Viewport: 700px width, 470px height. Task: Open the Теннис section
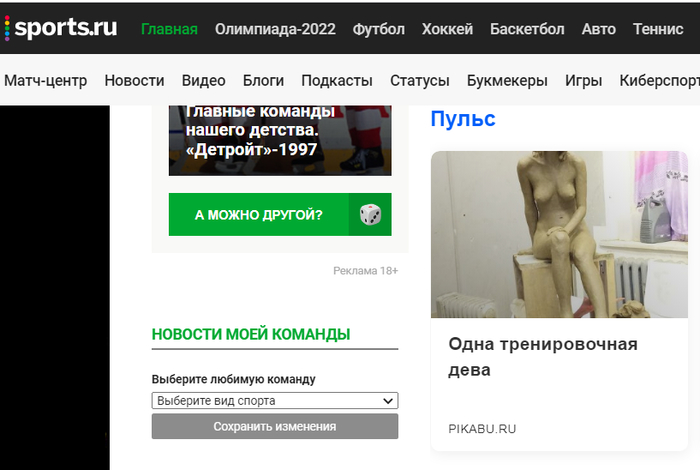tap(658, 29)
